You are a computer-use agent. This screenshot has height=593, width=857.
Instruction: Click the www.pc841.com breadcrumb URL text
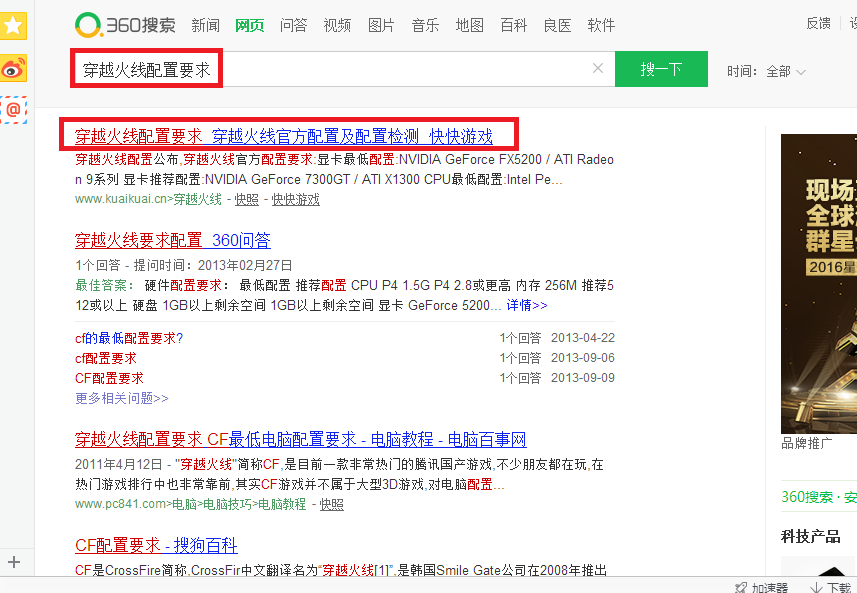click(x=190, y=504)
